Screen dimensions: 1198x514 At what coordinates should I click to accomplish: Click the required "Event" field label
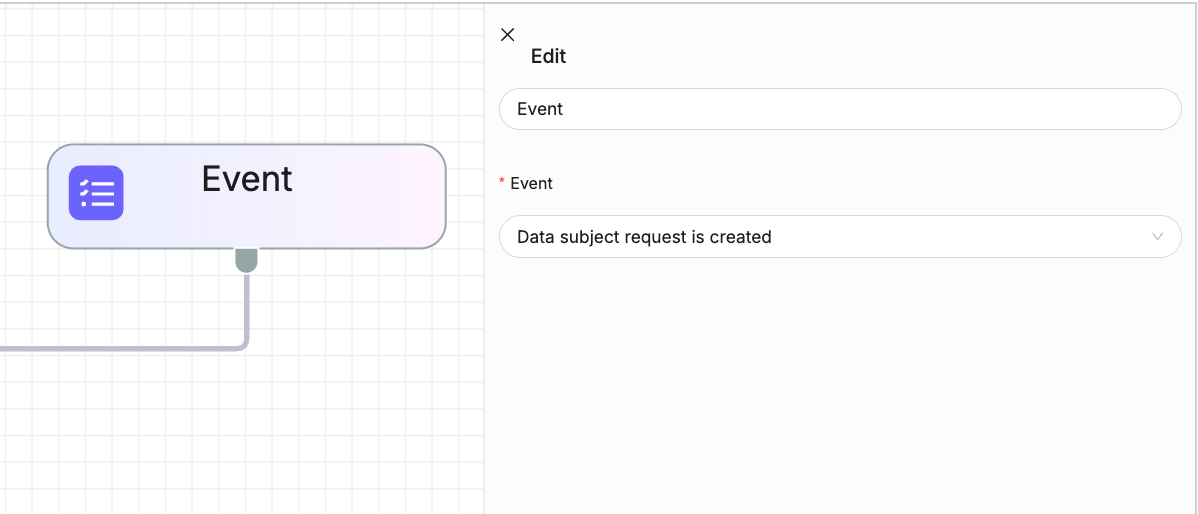pyautogui.click(x=532, y=183)
